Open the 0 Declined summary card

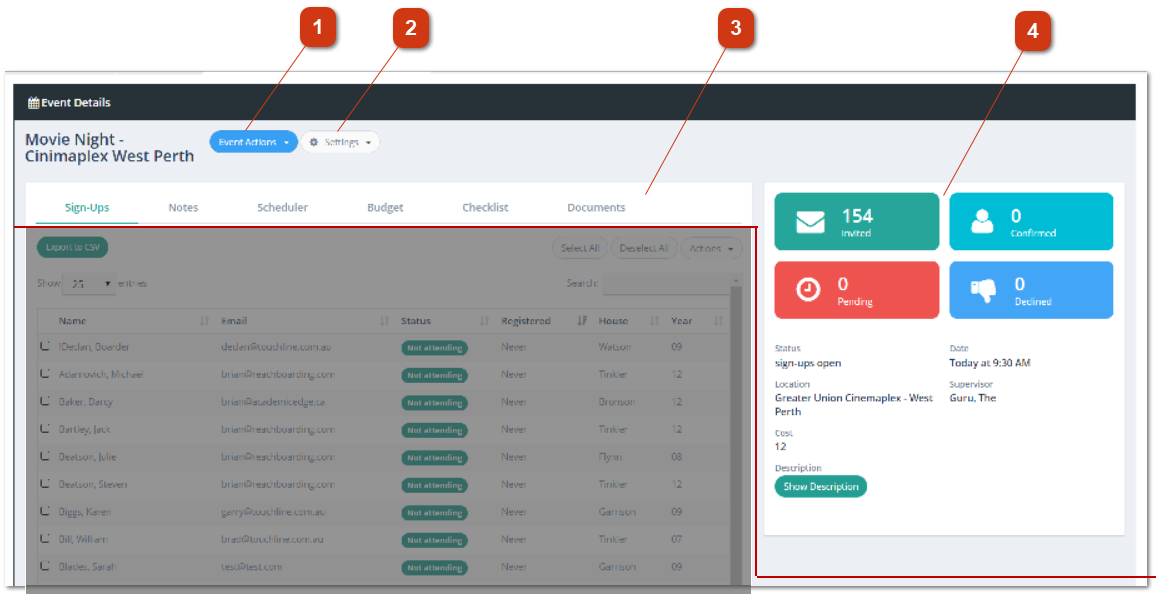(1031, 290)
